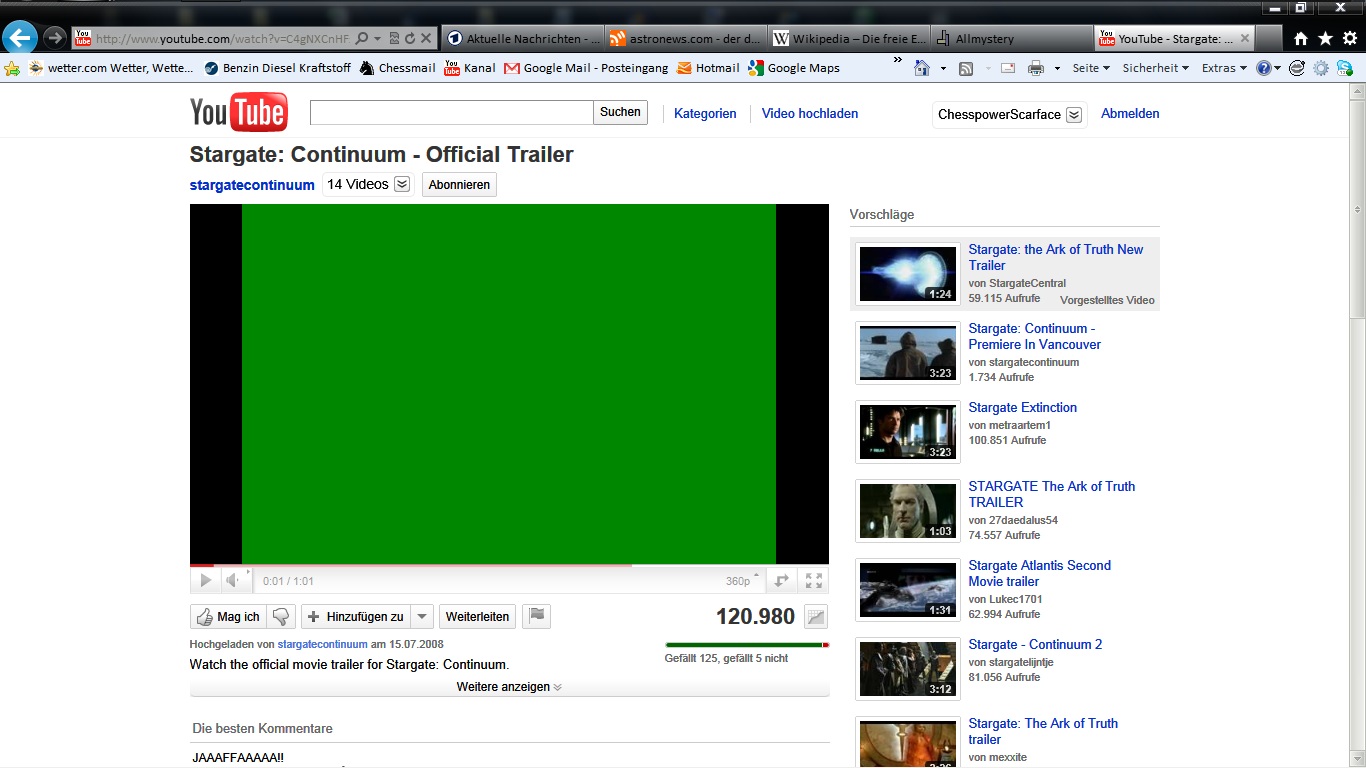
Task: Open the RSS feeds icon in command bar
Action: pyautogui.click(x=966, y=68)
